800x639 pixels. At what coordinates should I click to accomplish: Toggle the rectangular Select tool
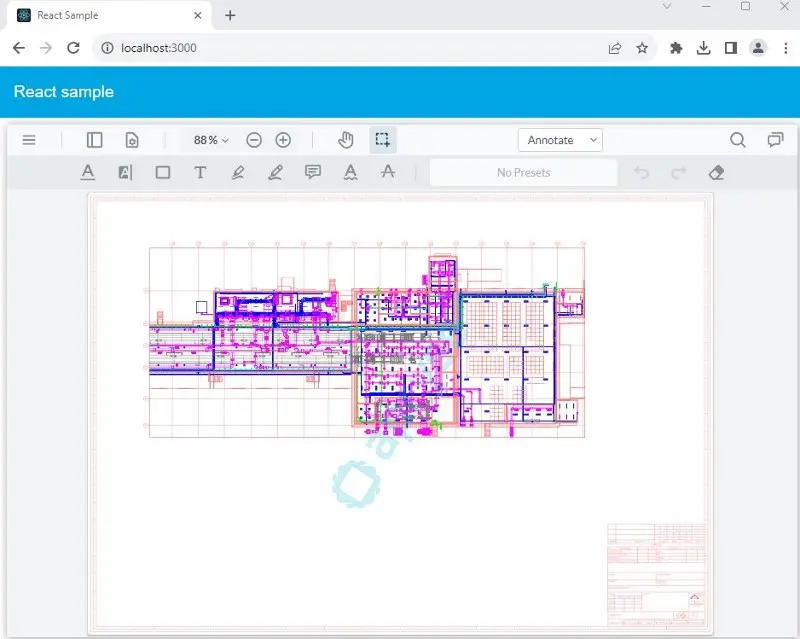pyautogui.click(x=383, y=140)
